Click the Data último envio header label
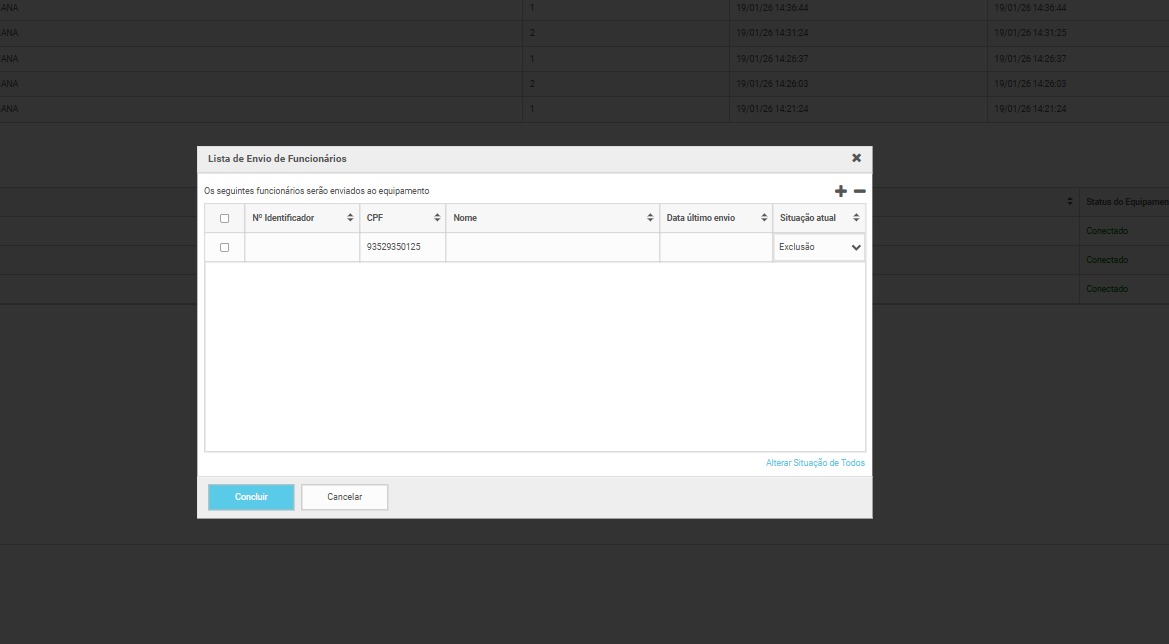 point(700,218)
